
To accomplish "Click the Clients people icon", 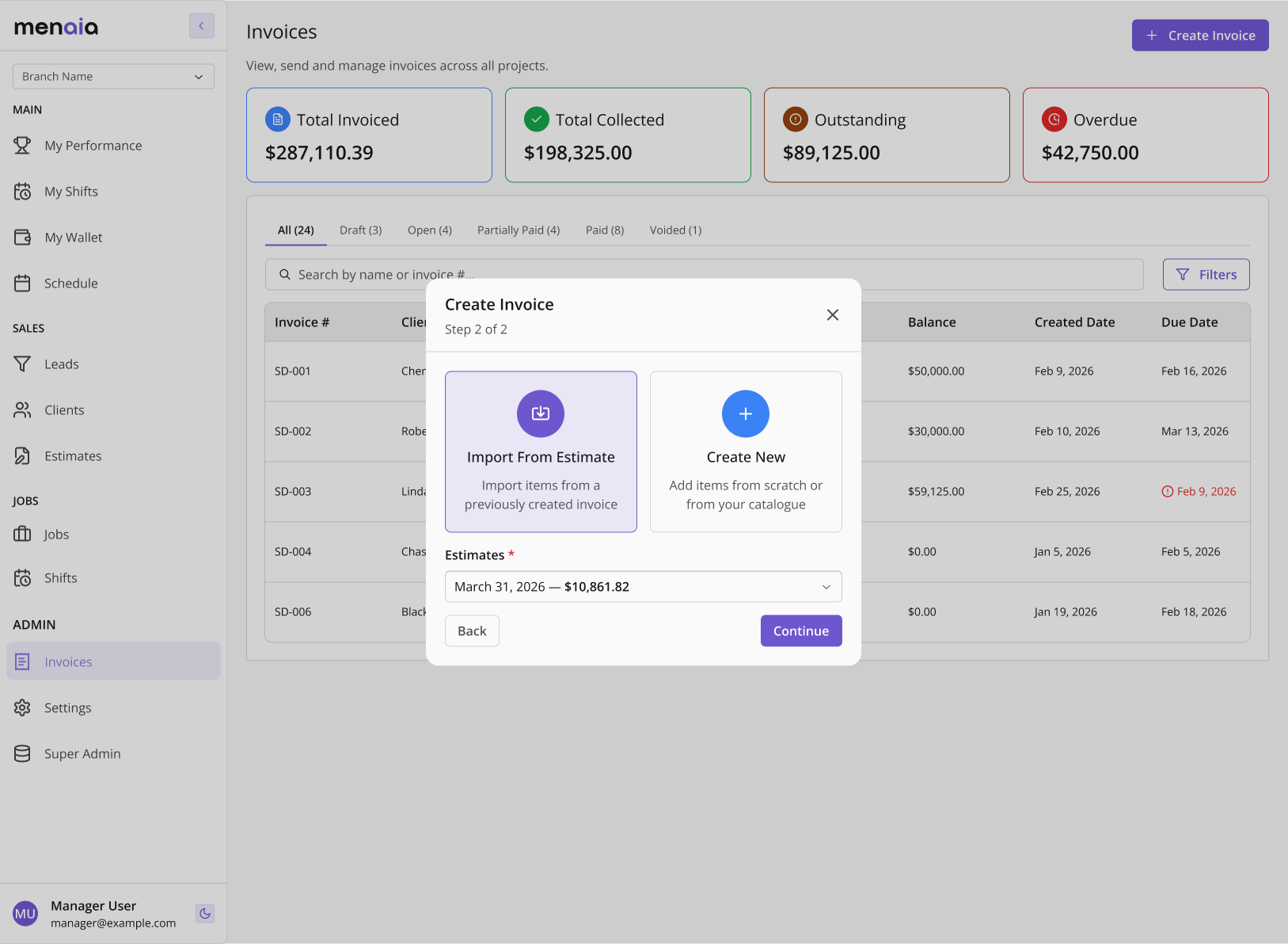I will (x=22, y=409).
